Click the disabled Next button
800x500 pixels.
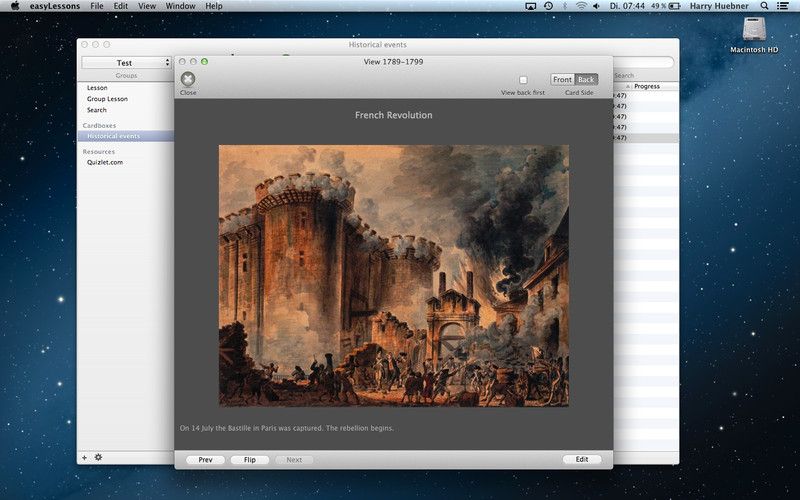(x=294, y=460)
